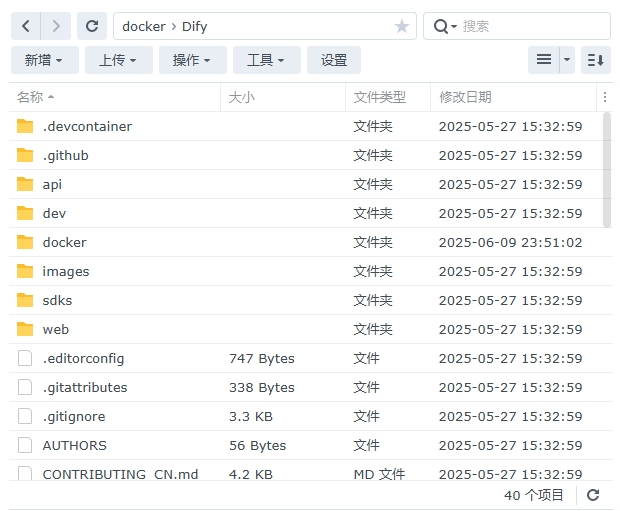Select the images folder name
This screenshot has width=620, height=511.
pyautogui.click(x=66, y=272)
